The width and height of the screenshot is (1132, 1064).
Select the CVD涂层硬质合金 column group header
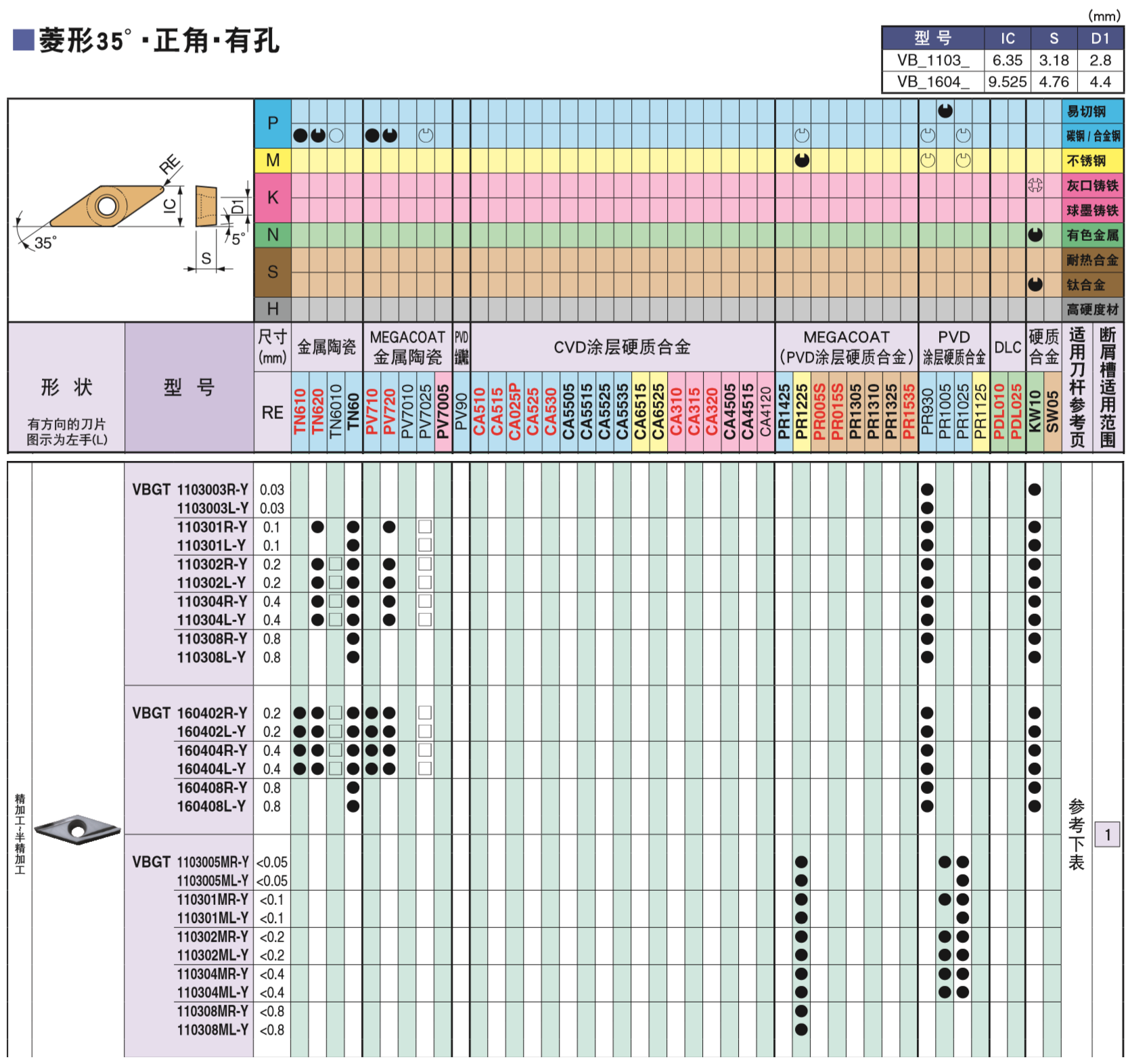(622, 347)
